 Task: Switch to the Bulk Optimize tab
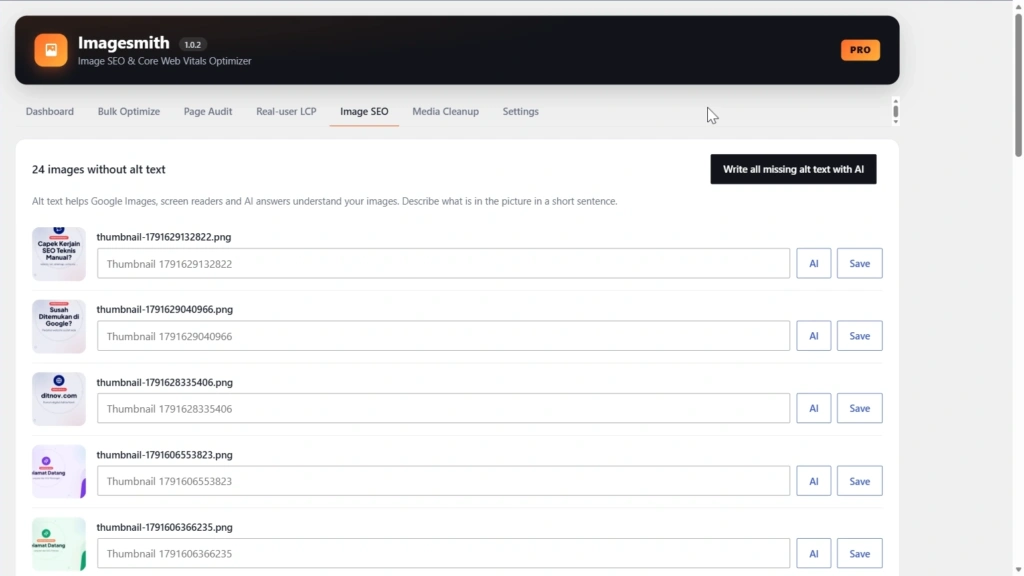(129, 111)
